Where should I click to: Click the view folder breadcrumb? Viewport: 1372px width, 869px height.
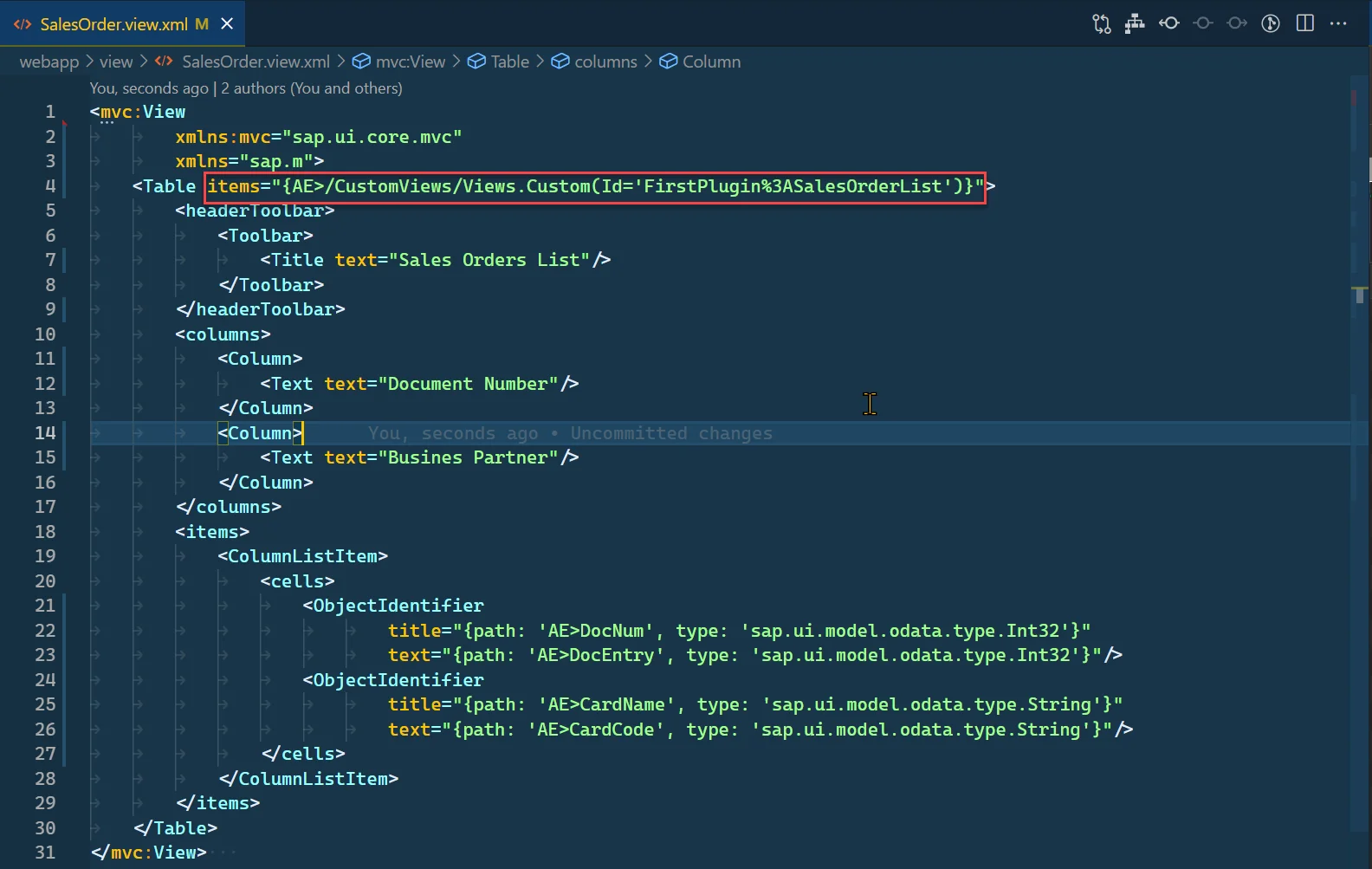click(x=116, y=62)
